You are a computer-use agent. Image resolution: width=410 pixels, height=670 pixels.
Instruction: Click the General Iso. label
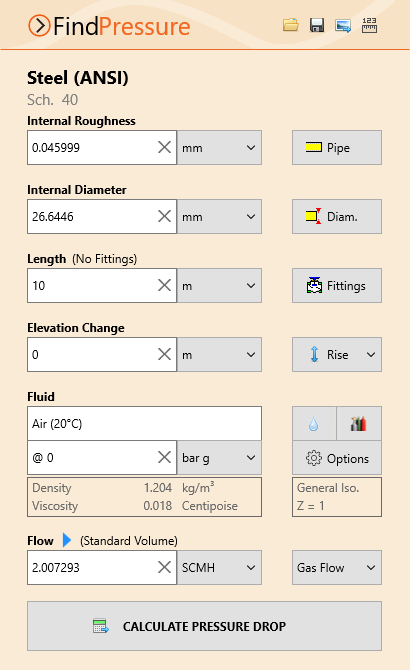[328, 488]
